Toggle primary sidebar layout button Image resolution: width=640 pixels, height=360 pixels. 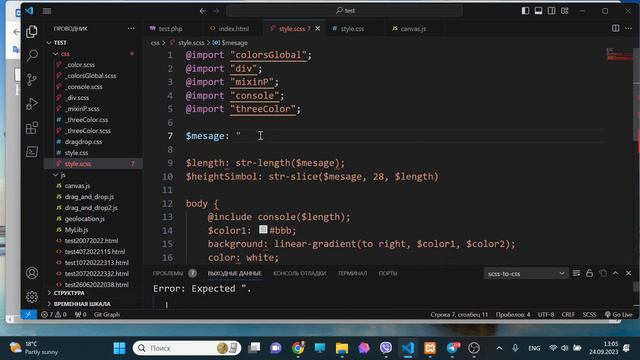click(525, 11)
